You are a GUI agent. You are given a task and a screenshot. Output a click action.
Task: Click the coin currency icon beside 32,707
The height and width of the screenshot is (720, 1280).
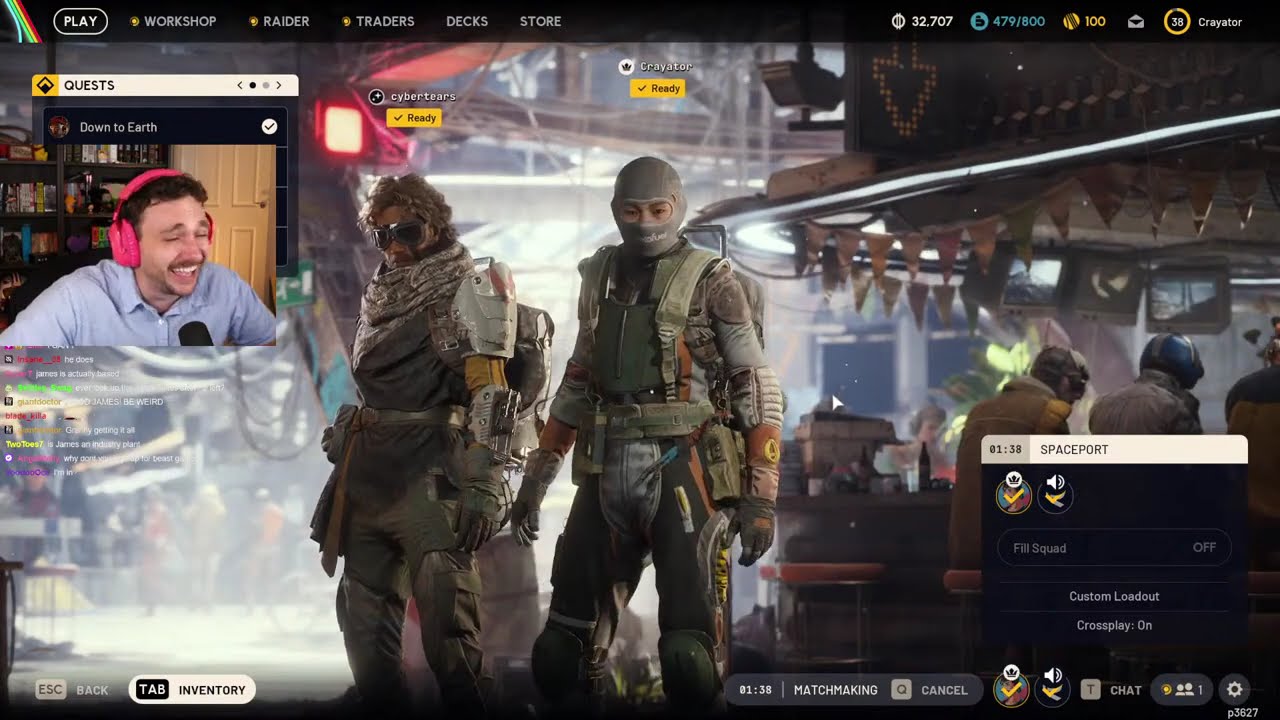click(898, 21)
